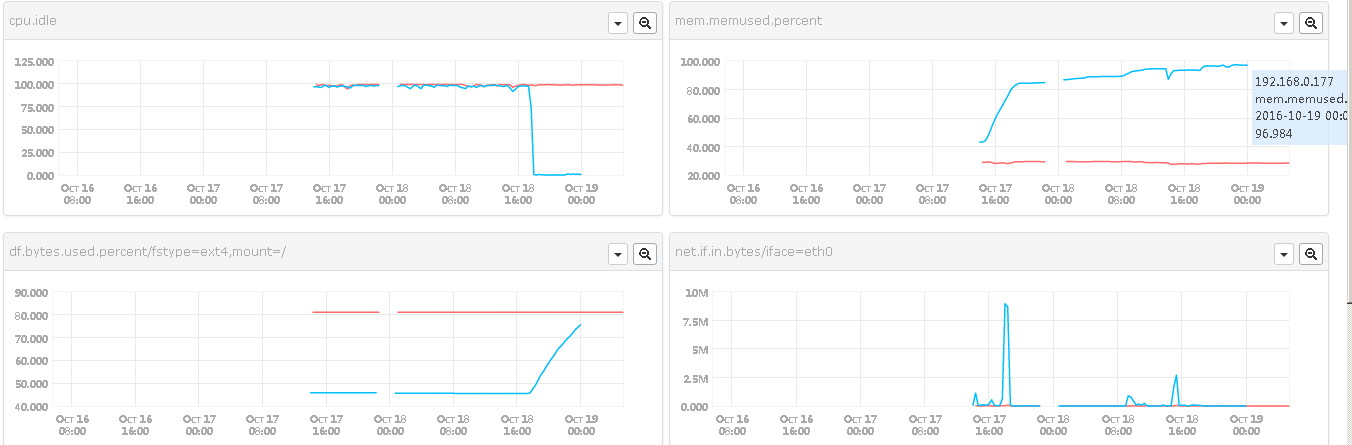Click the blue drop to zero in the cpu.idle chart
This screenshot has width=1352, height=445.
click(x=531, y=130)
